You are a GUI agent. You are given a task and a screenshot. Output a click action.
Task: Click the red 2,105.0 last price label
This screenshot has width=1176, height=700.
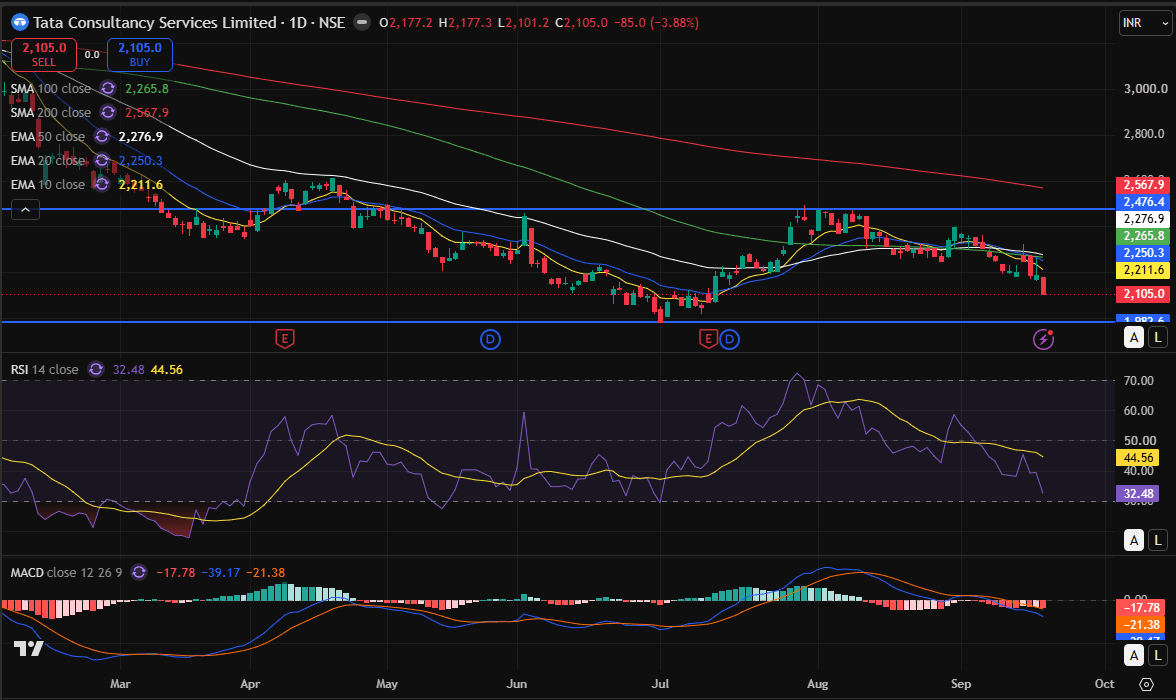tap(1143, 294)
